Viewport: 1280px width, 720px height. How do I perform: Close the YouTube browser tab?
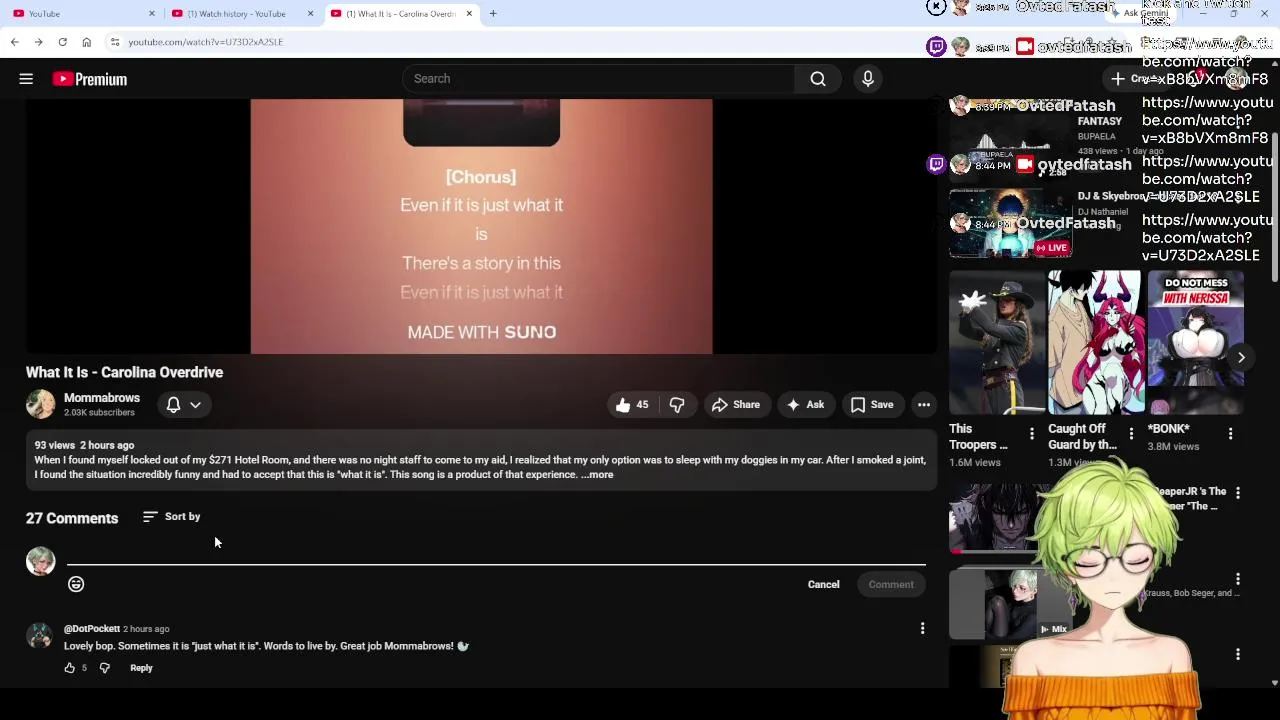click(x=152, y=14)
